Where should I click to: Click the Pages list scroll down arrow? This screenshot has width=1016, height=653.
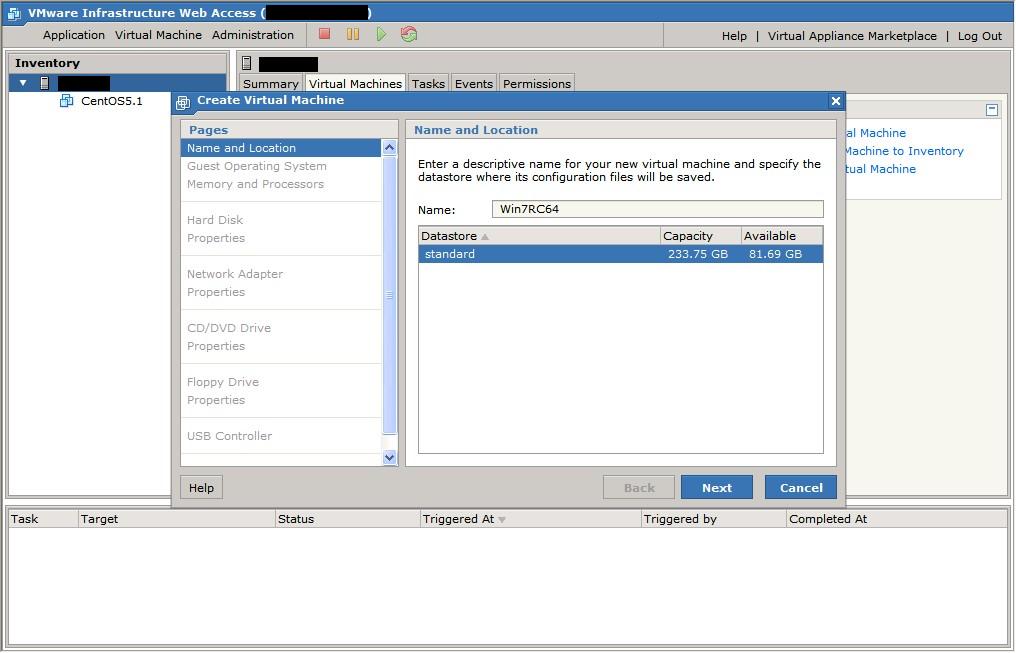(389, 457)
